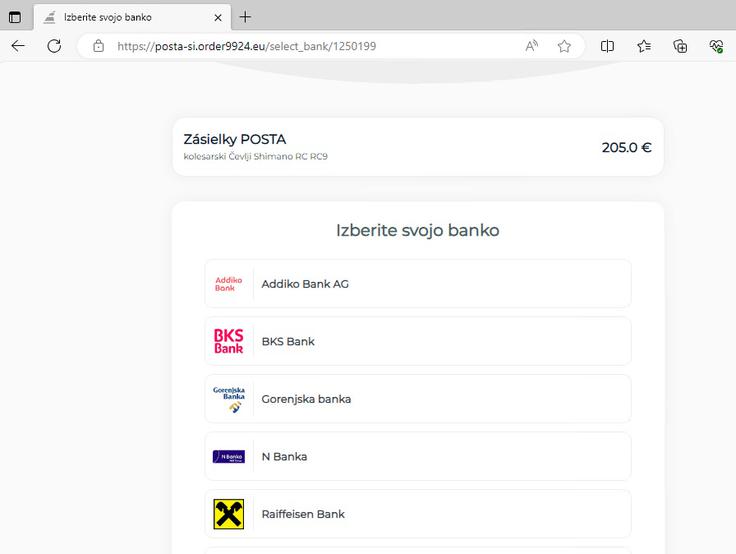Click the Raiffeisen crossed-hammers logo

(x=229, y=514)
